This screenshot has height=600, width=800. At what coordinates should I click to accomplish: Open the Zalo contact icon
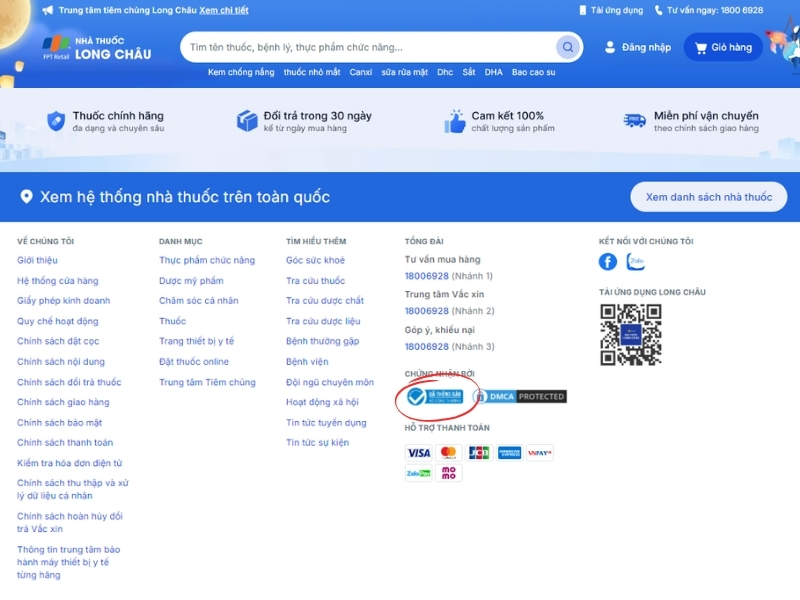coord(635,262)
